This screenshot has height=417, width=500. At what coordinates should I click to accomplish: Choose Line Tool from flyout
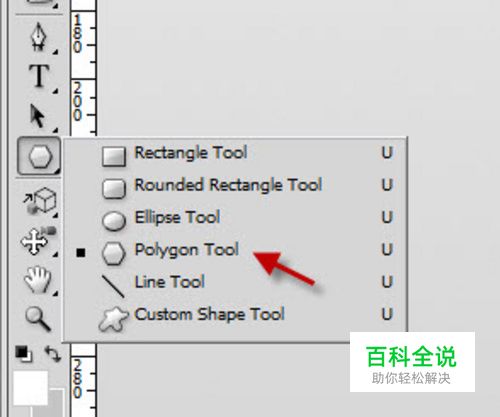click(x=235, y=283)
